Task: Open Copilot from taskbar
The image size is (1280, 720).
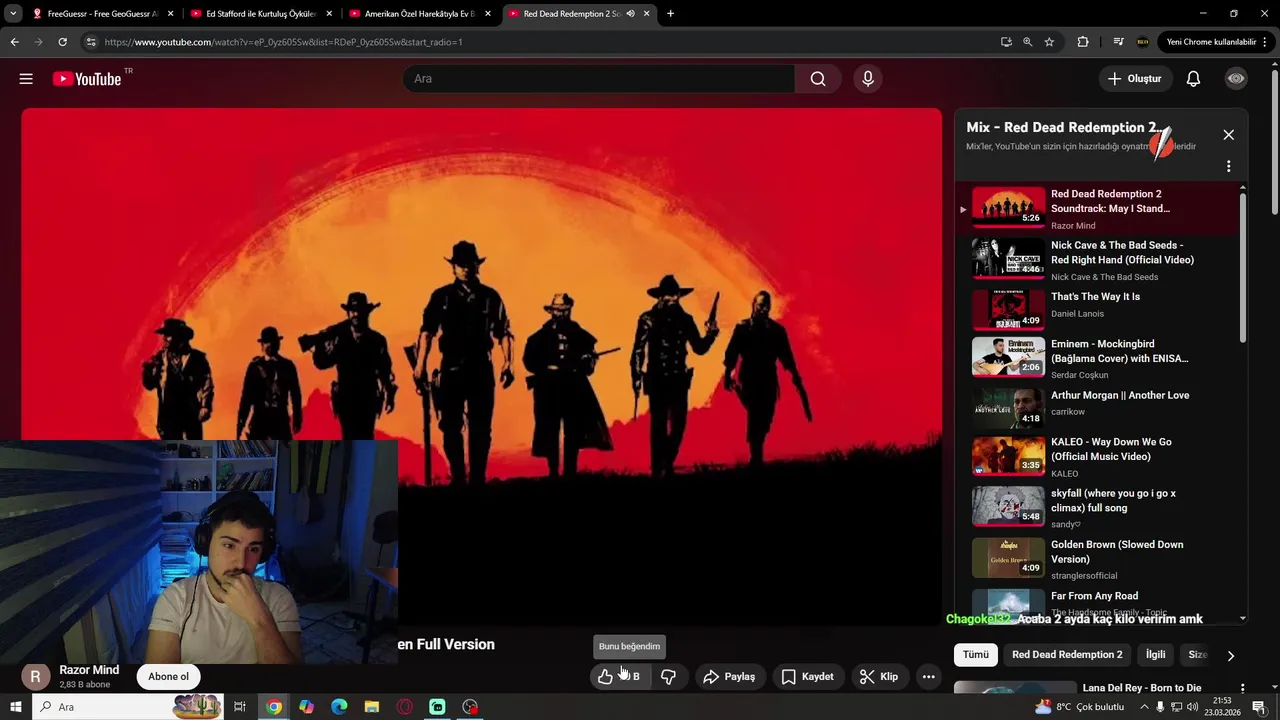Action: click(306, 707)
